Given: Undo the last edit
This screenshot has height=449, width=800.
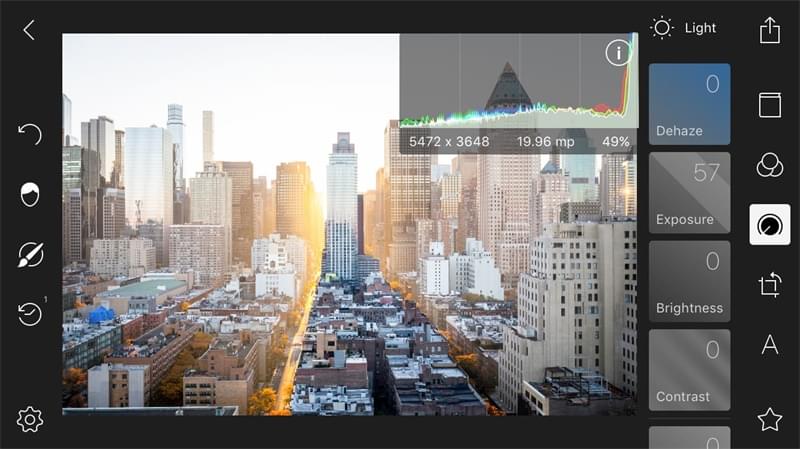Looking at the screenshot, I should pyautogui.click(x=30, y=134).
